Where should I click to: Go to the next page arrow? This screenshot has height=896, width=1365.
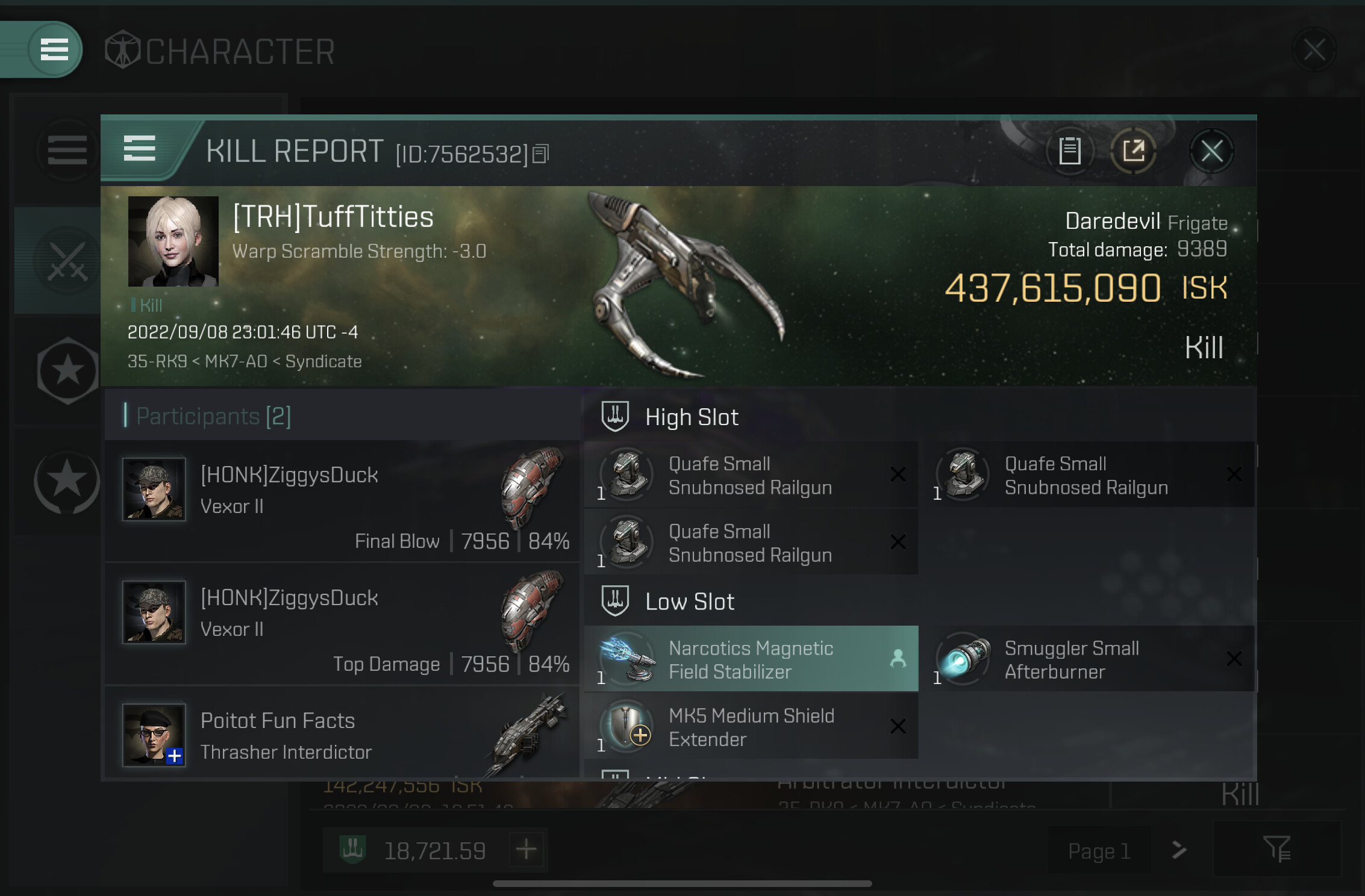[x=1179, y=850]
